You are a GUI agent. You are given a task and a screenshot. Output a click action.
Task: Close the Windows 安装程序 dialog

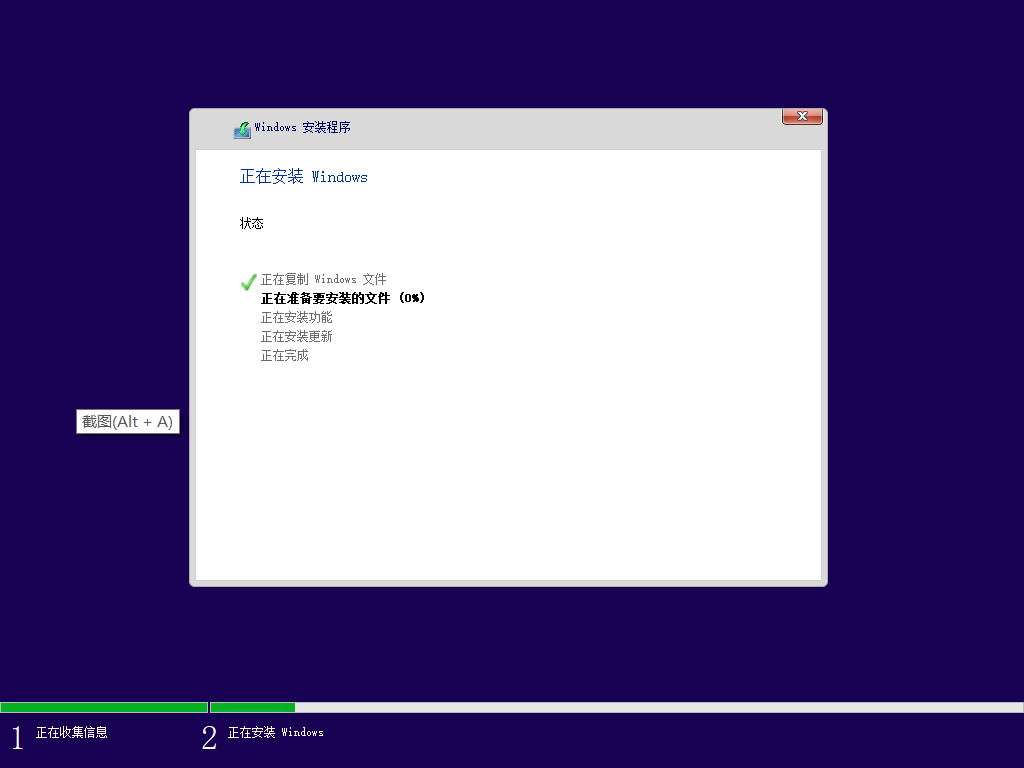(802, 117)
